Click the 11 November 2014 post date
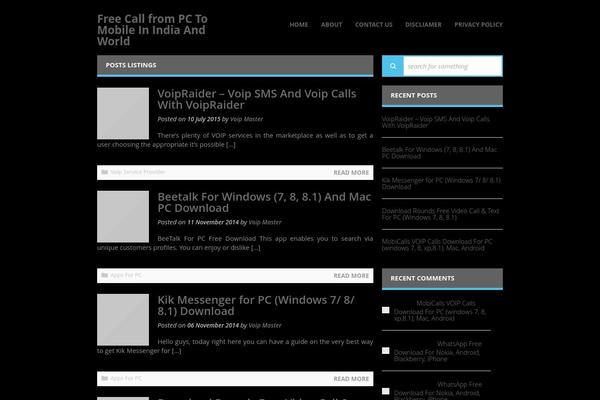The width and height of the screenshot is (600, 400). coord(213,222)
